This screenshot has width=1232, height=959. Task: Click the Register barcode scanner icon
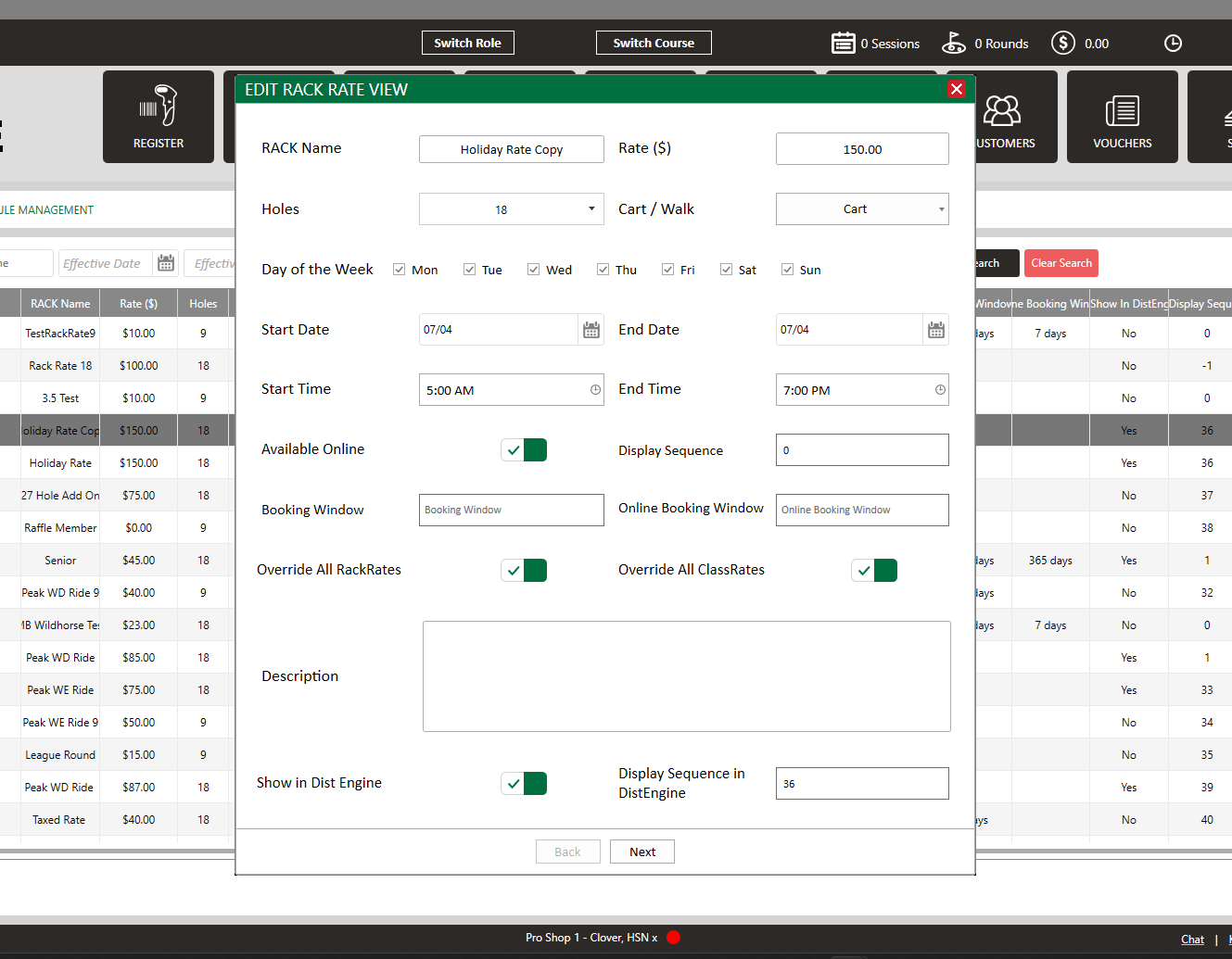pyautogui.click(x=159, y=107)
